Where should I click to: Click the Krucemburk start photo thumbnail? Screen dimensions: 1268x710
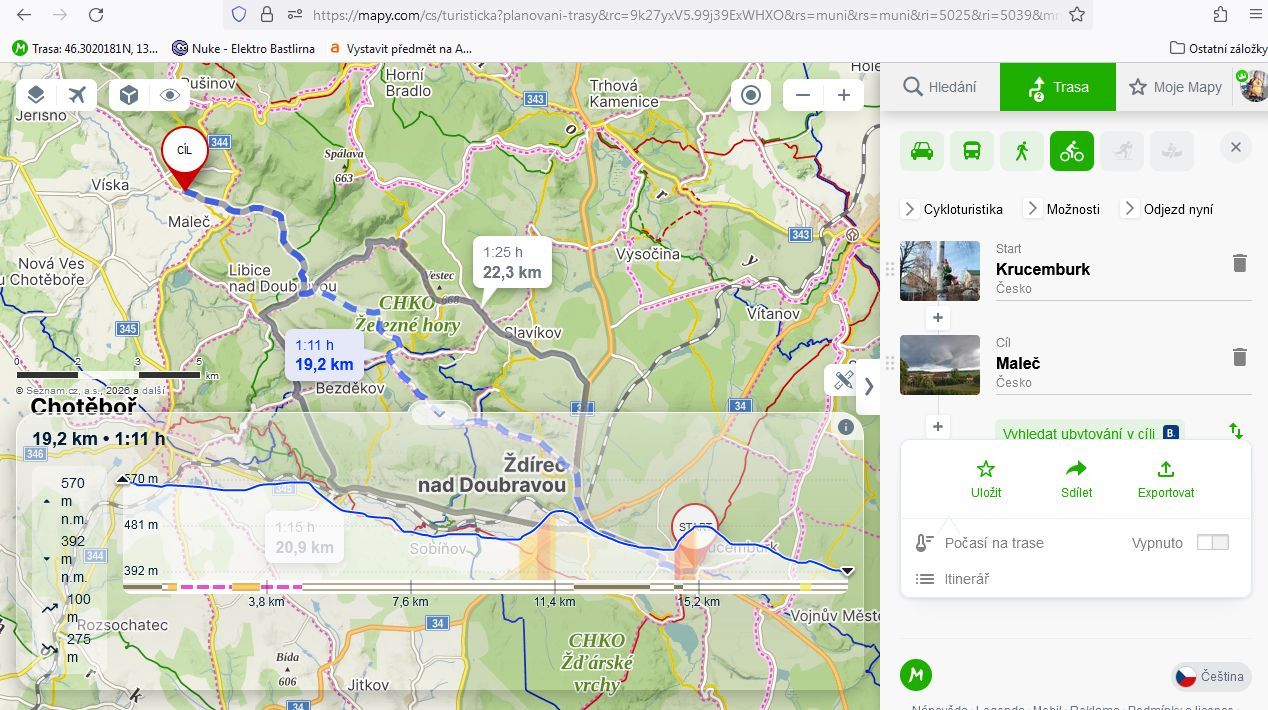(940, 271)
